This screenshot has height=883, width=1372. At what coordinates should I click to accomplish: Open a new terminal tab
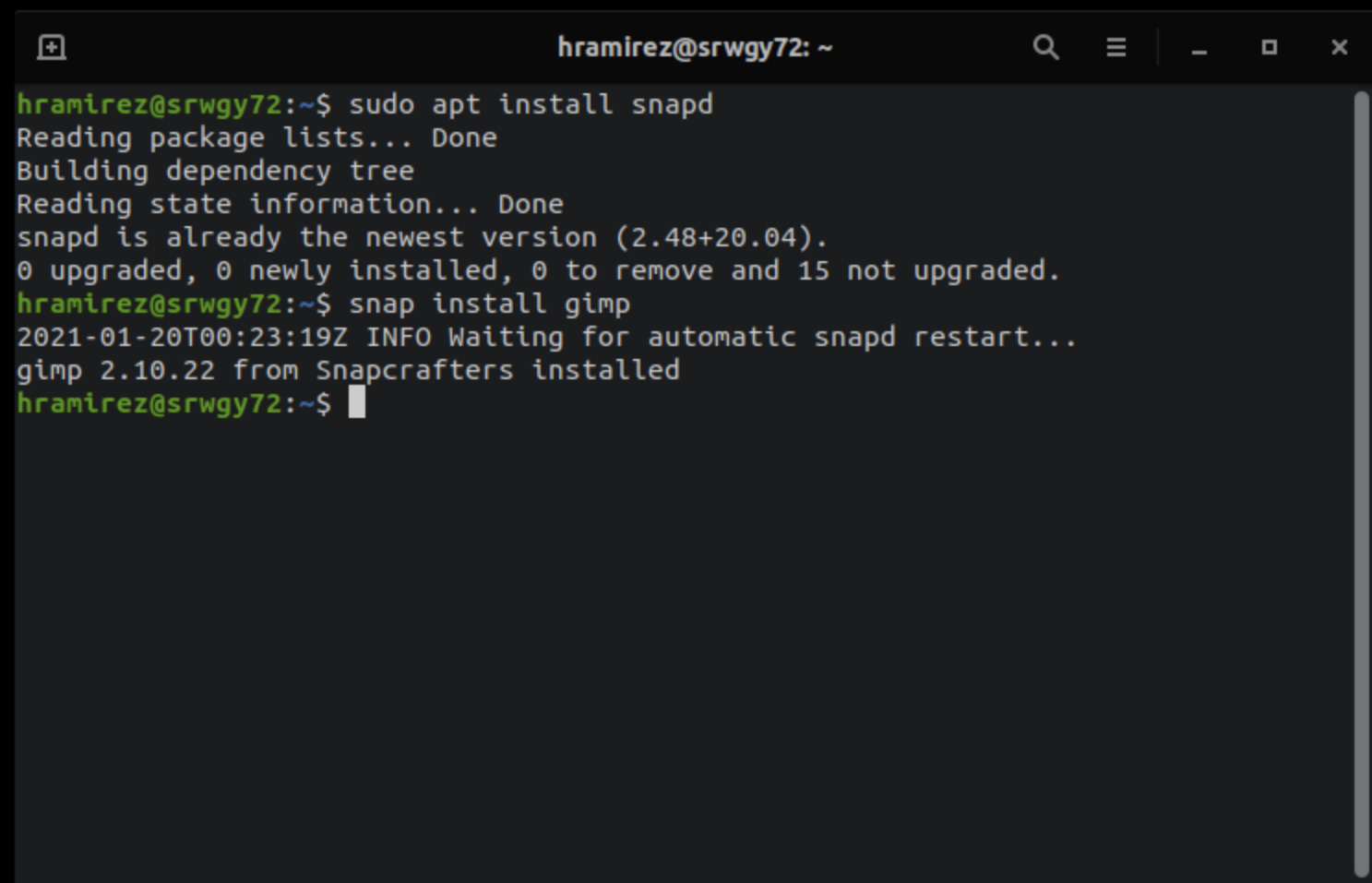point(52,47)
